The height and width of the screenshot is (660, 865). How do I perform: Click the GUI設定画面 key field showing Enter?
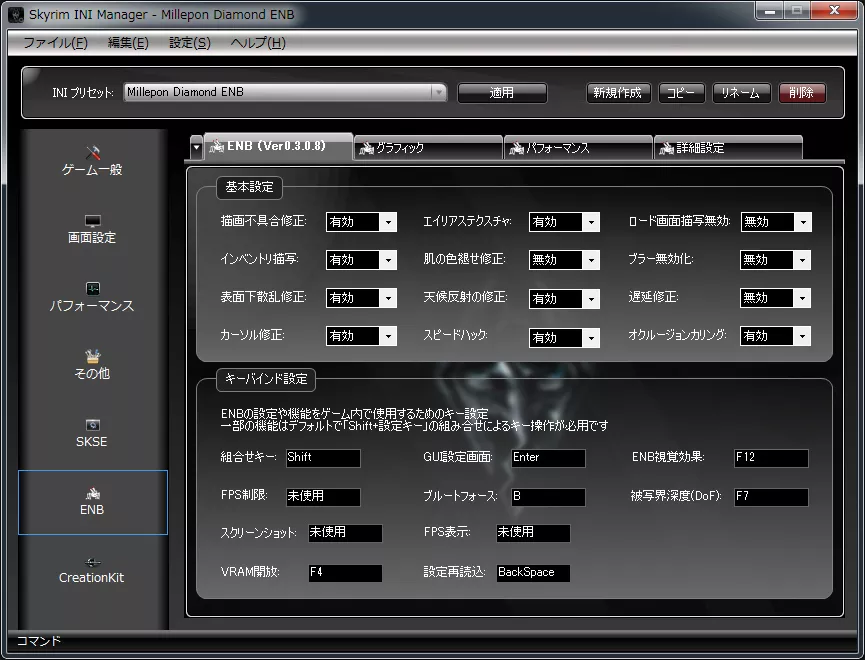(548, 458)
